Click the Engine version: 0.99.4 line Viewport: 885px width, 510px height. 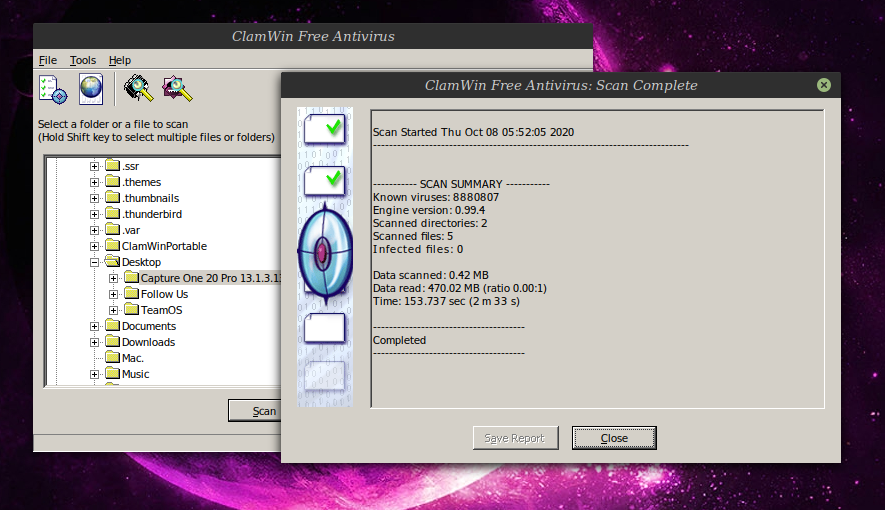429,210
